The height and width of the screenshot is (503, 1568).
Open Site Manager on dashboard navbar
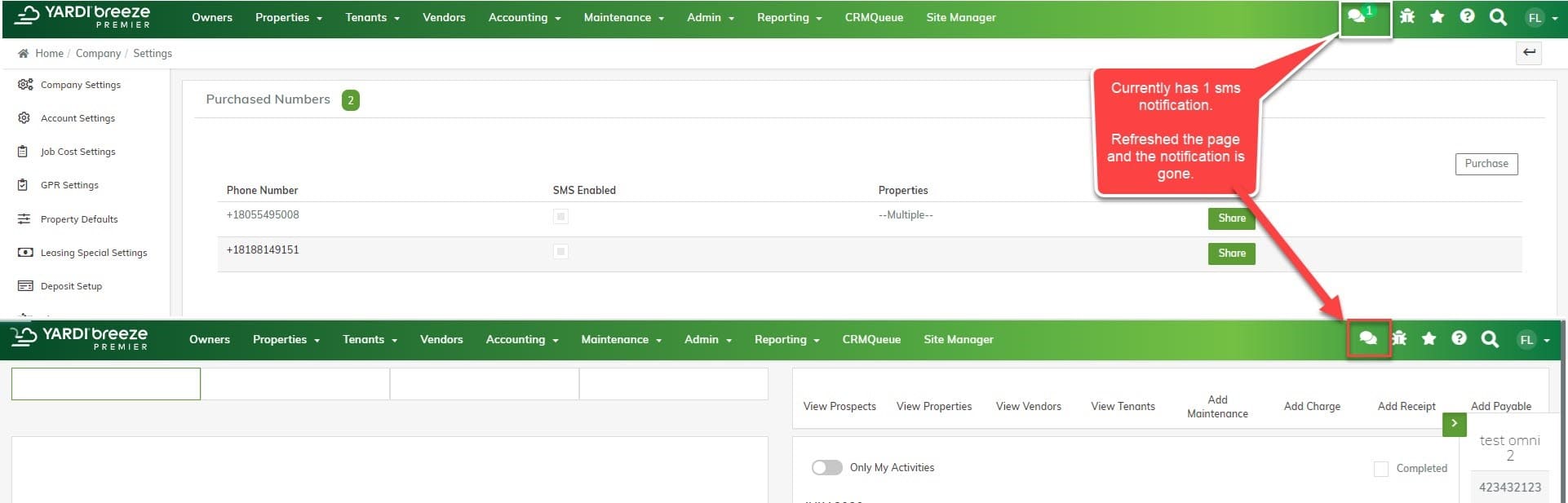(x=959, y=339)
